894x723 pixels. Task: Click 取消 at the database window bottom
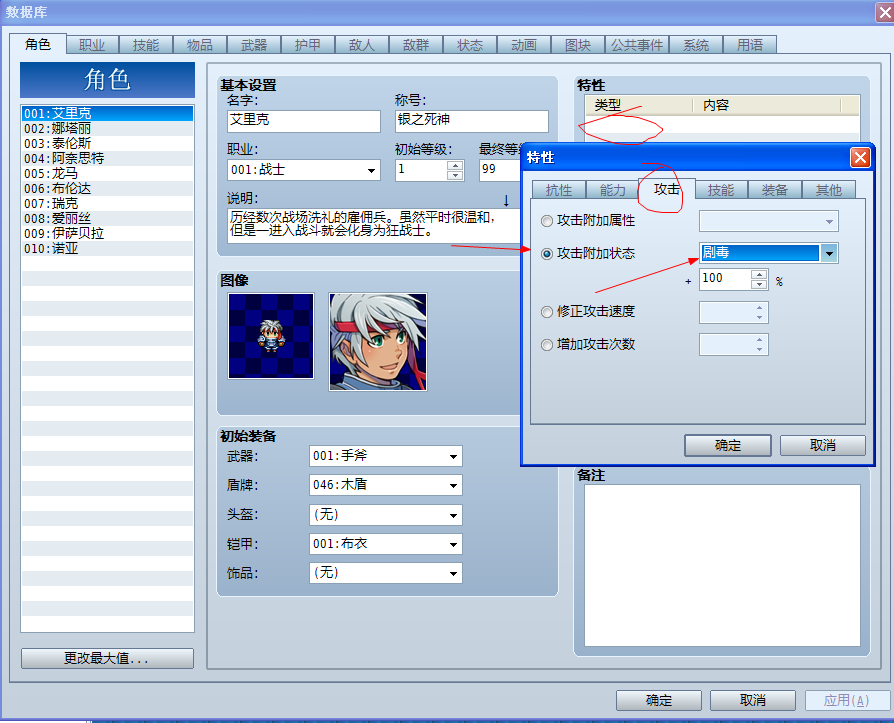[753, 700]
